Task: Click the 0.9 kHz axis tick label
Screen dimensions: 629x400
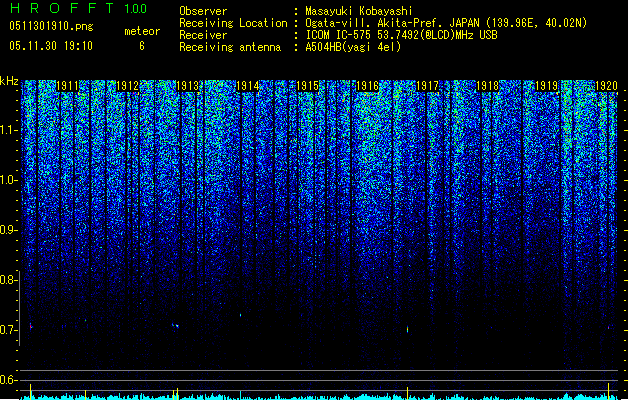Action: click(x=9, y=230)
